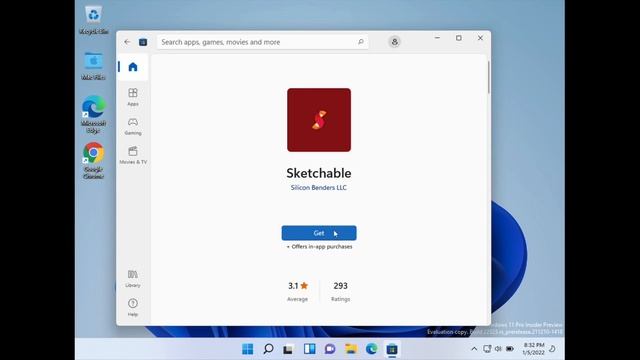Select the Google Chrome desktop shortcut
The width and height of the screenshot is (640, 360).
point(93,160)
